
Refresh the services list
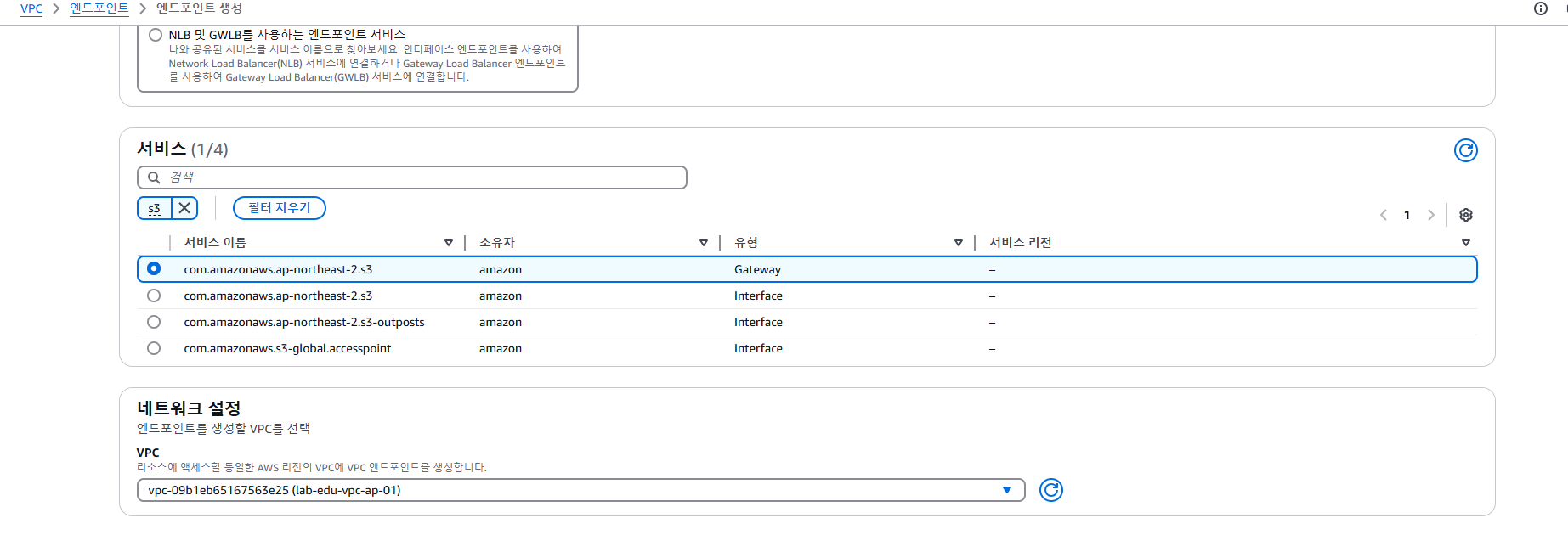point(1465,150)
